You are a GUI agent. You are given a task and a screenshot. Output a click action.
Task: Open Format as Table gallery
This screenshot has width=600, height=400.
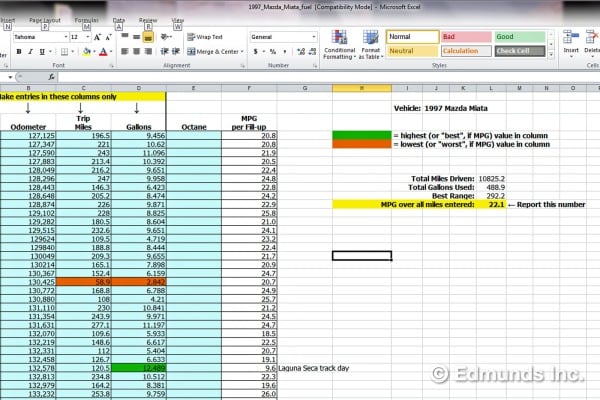[370, 45]
